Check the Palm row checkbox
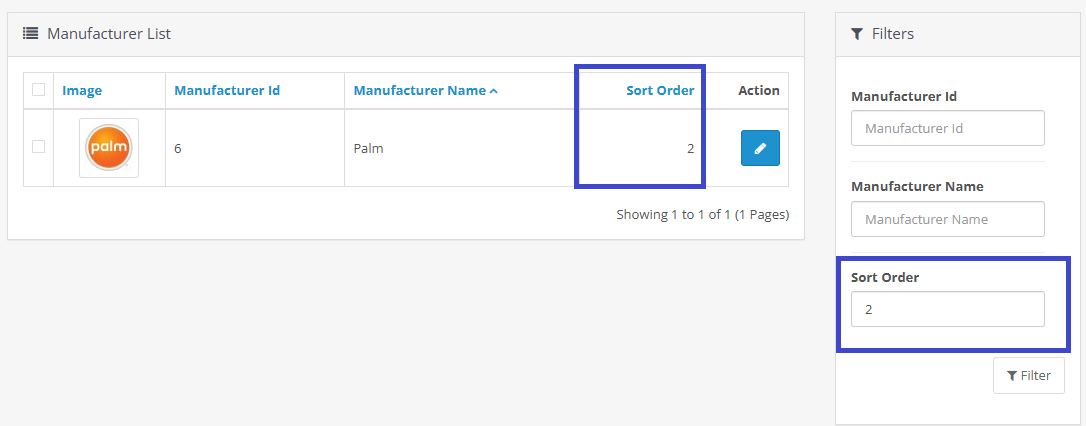 [x=39, y=147]
